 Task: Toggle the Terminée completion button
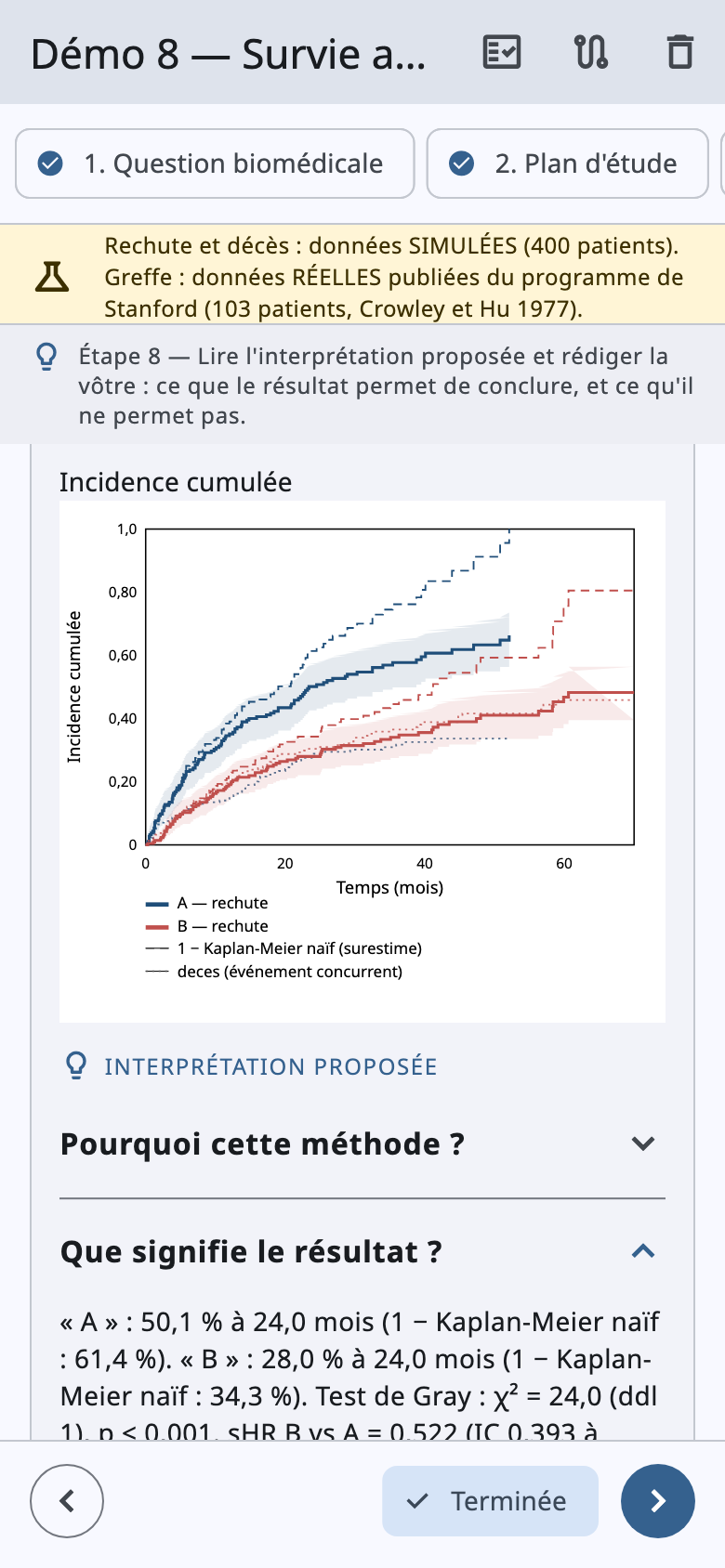pyautogui.click(x=490, y=1501)
